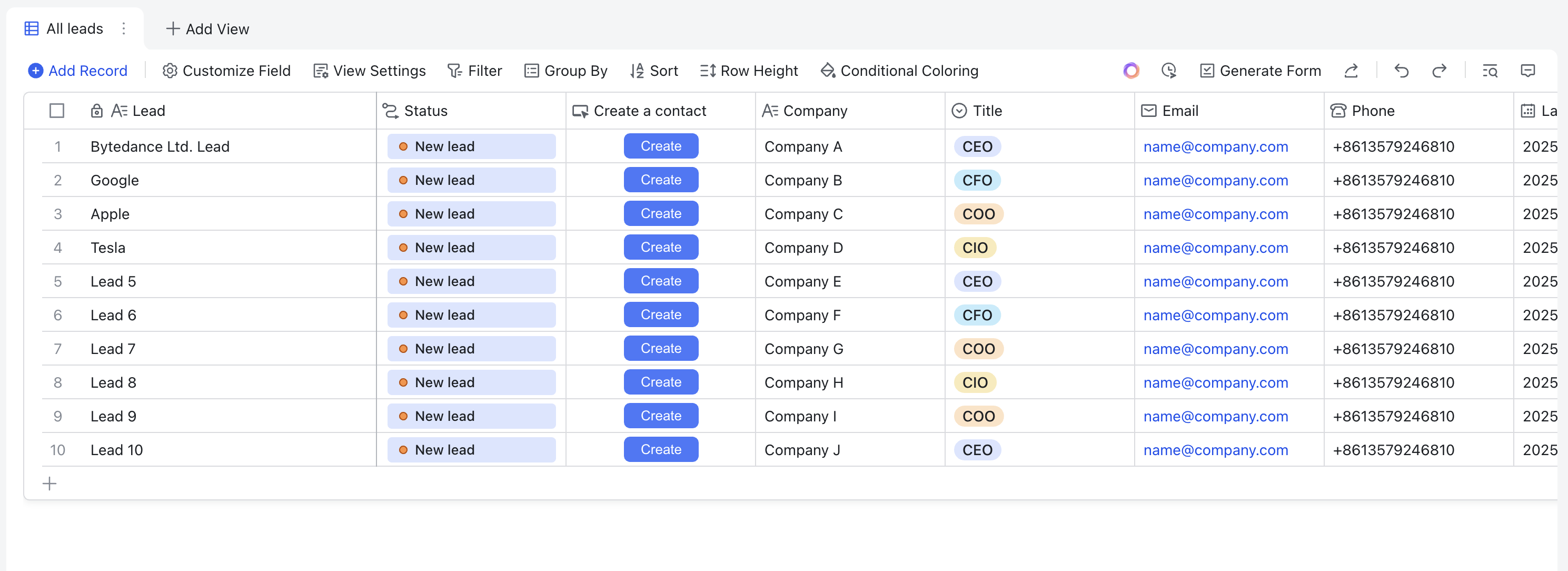Open the comments panel icon
Viewport: 1568px width, 571px height.
click(1527, 71)
